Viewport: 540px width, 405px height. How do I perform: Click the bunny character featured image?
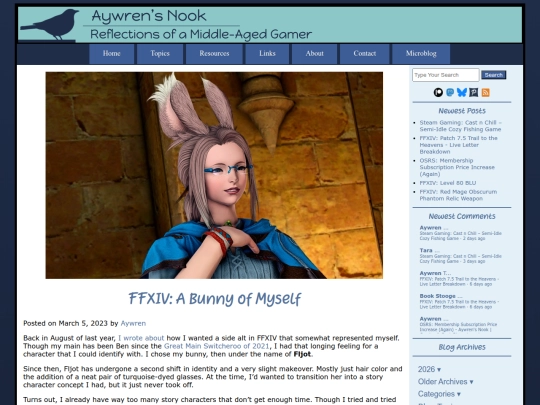(214, 175)
